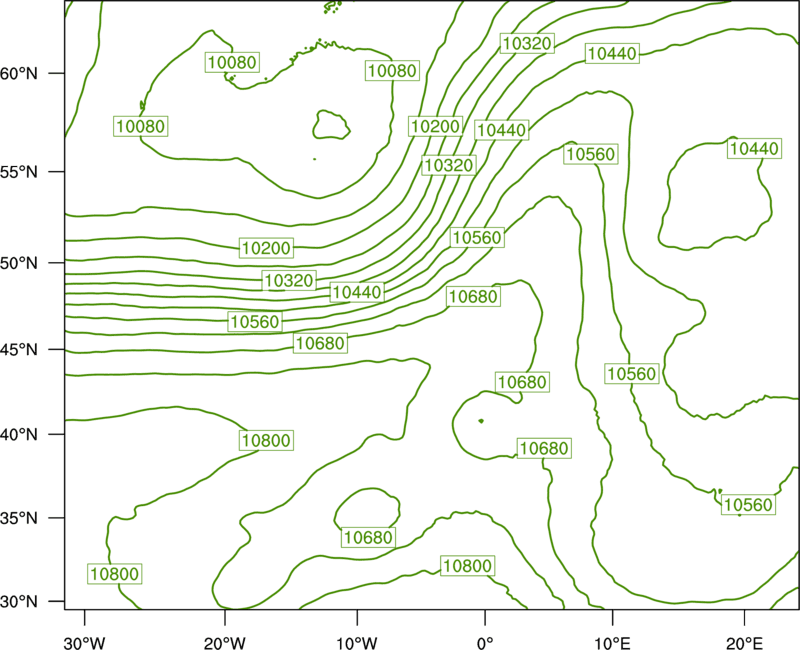Click the 60°N latitude axis label
800x650 pixels.
pos(19,73)
